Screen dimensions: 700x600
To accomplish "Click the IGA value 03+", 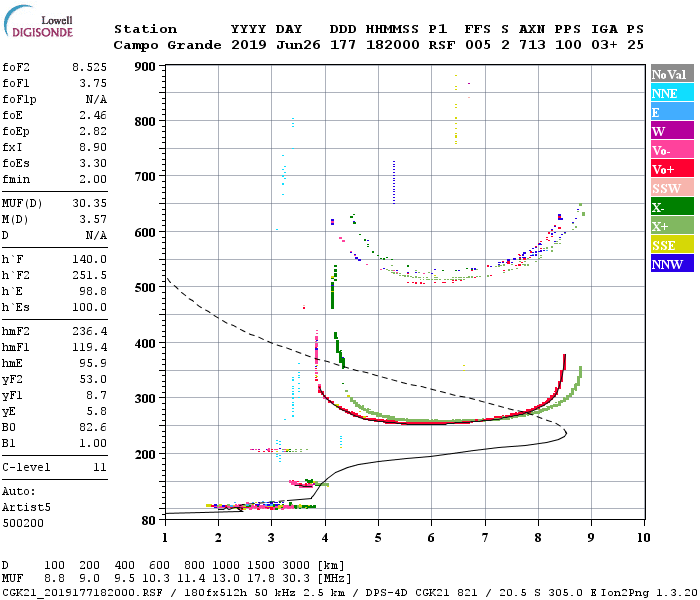I will tap(604, 45).
